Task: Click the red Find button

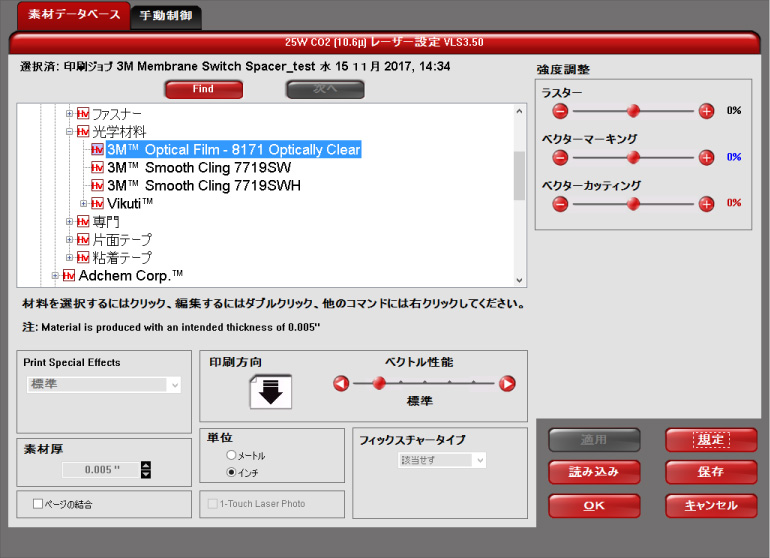Action: (204, 89)
